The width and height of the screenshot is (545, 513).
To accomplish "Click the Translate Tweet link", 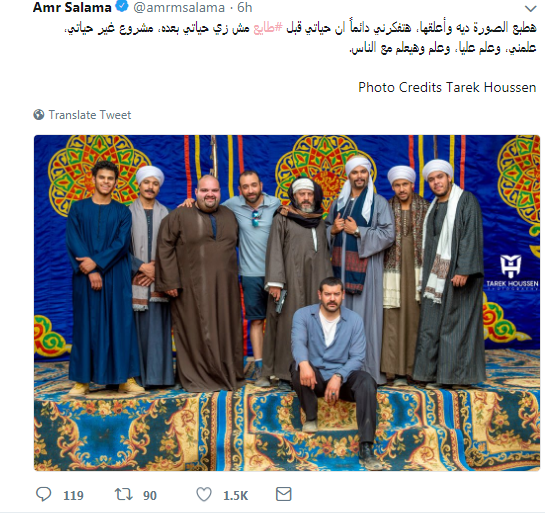I will point(90,115).
